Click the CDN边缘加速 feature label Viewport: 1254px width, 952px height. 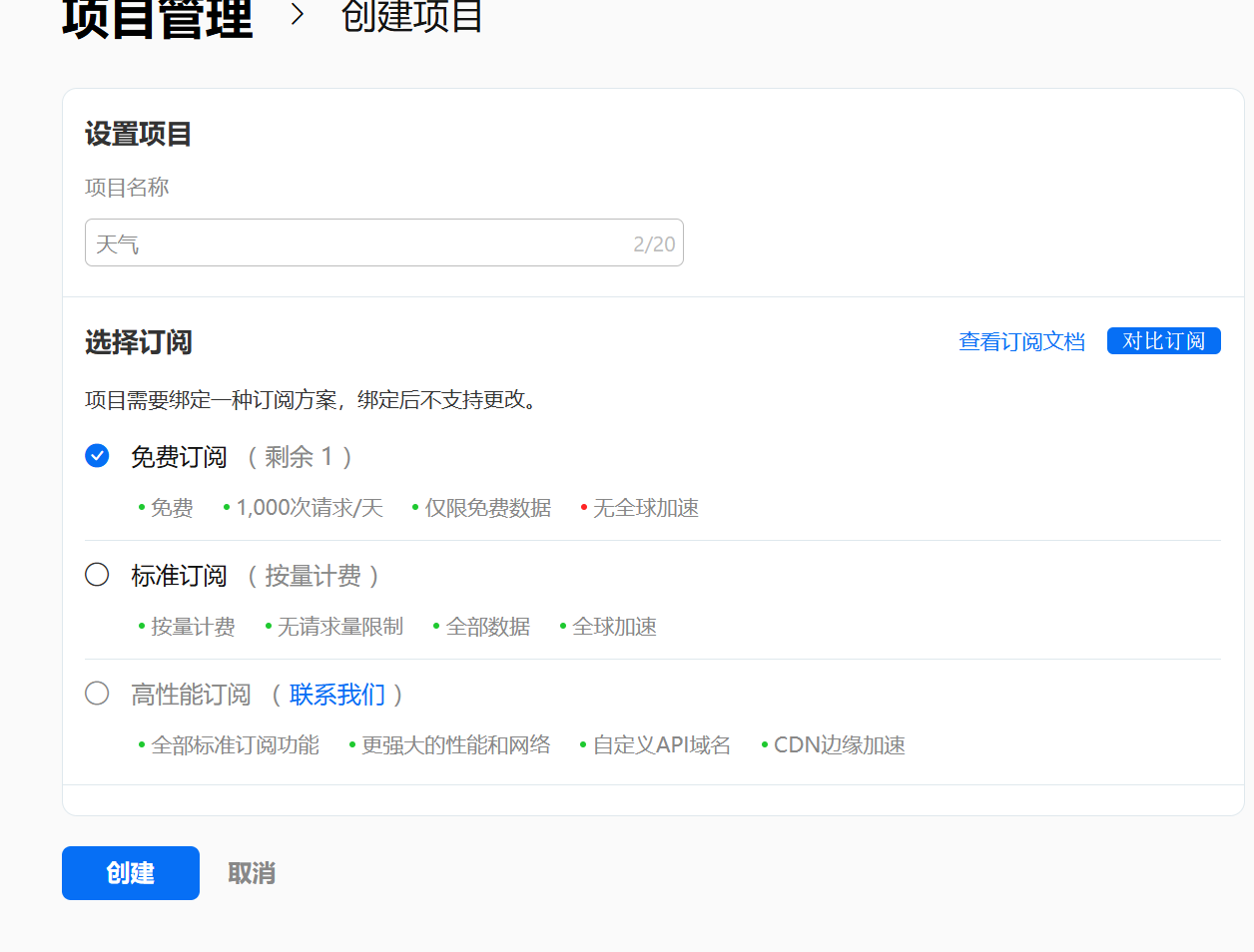coord(843,744)
